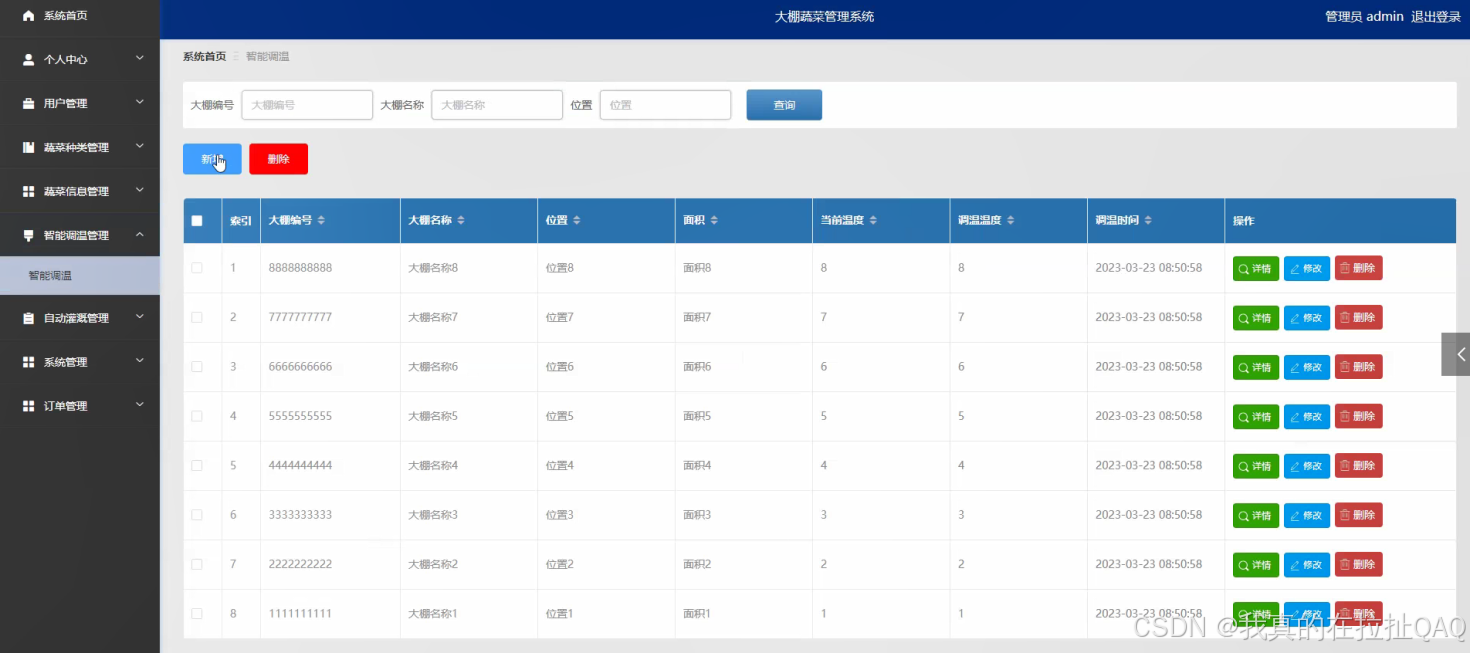Click cell text 大棚名称4
Viewport: 1470px width, 653px height.
[433, 466]
